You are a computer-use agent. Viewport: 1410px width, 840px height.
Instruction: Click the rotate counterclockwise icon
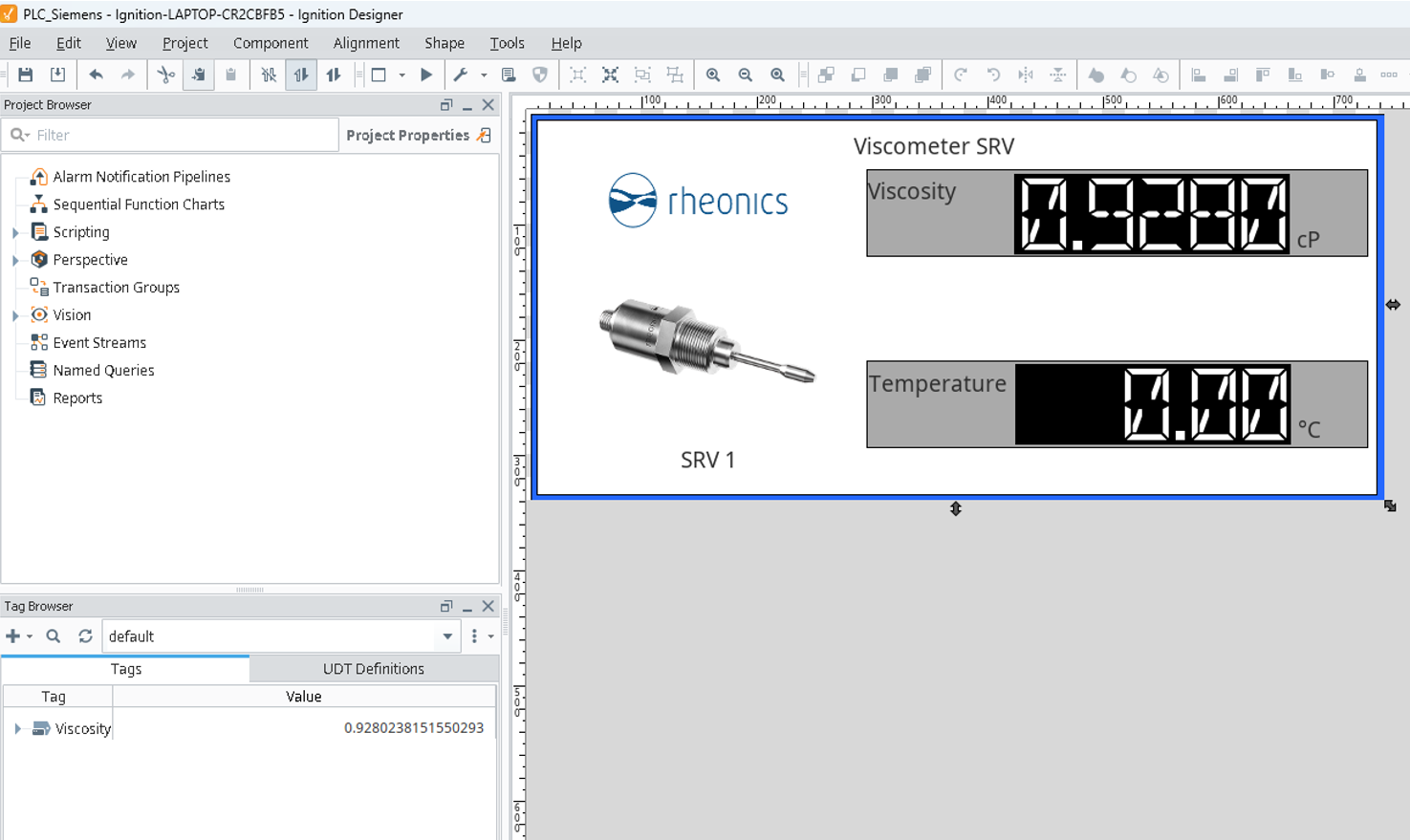[993, 75]
